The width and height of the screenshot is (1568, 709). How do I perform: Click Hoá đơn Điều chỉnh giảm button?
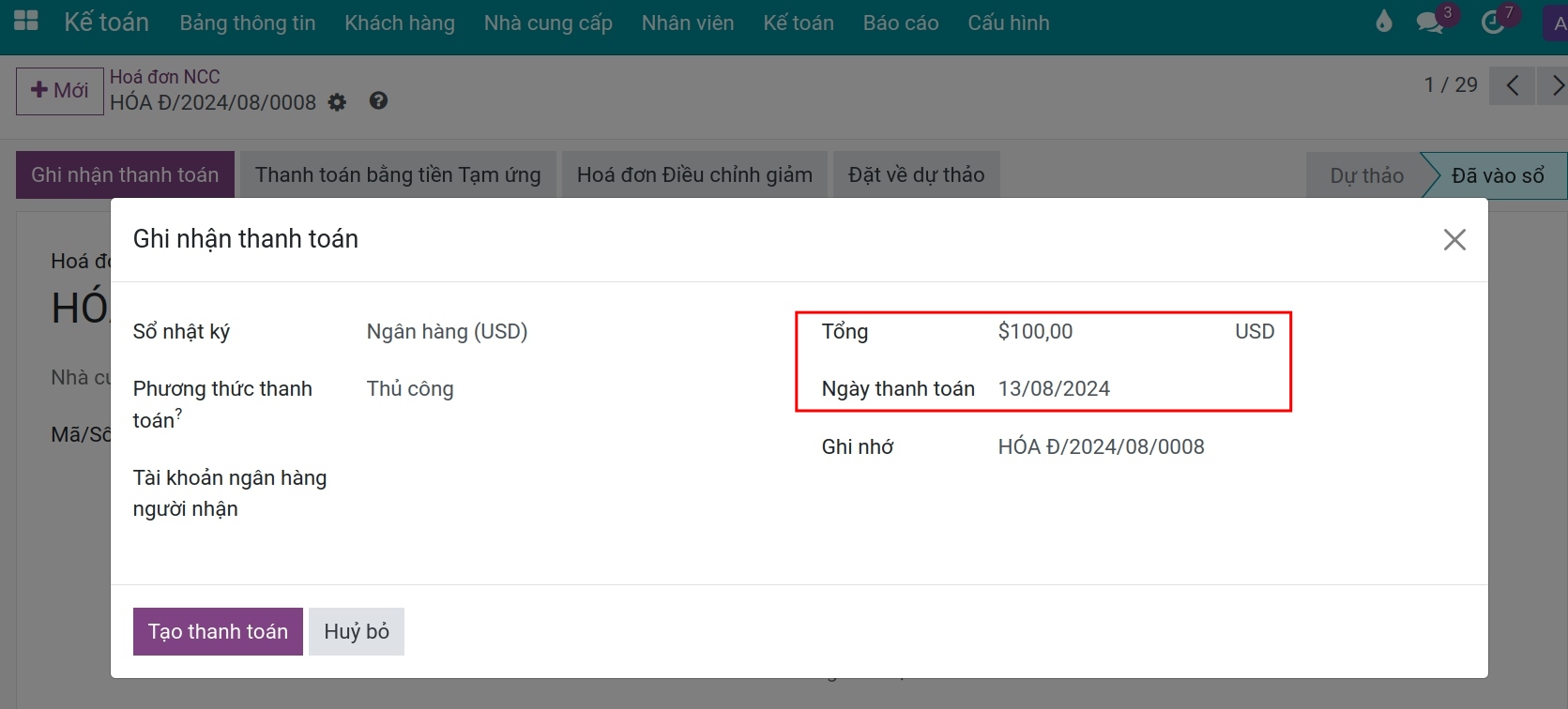pos(694,174)
